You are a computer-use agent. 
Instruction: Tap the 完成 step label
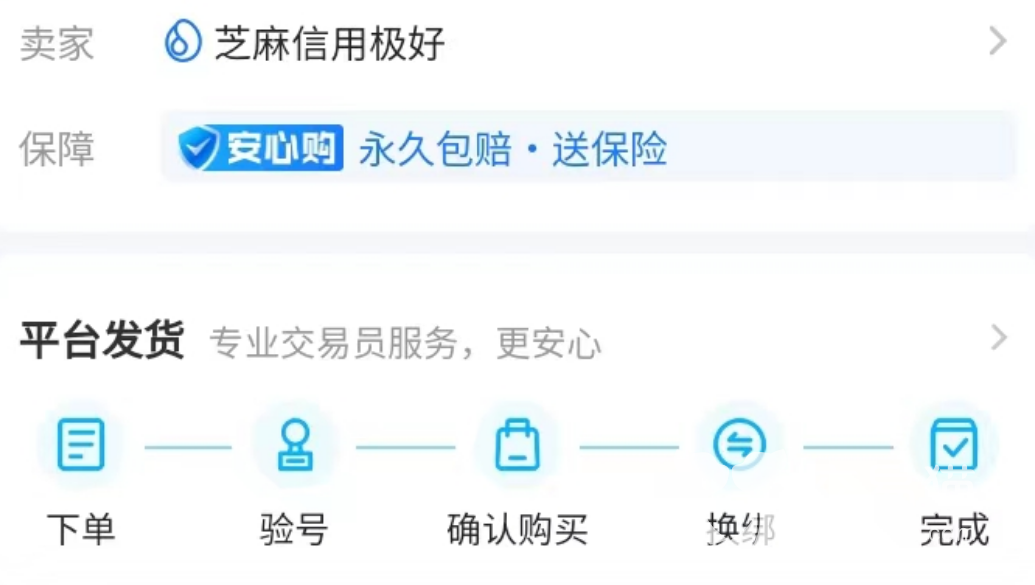(954, 530)
